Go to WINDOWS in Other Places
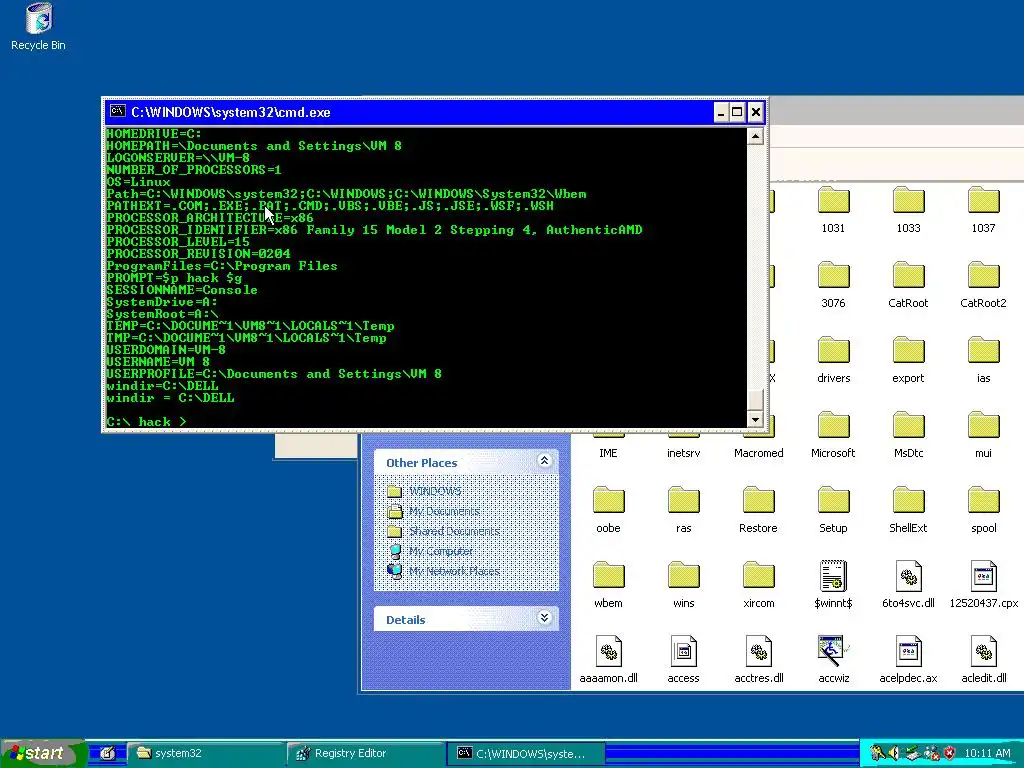Image resolution: width=1024 pixels, height=768 pixels. (435, 491)
